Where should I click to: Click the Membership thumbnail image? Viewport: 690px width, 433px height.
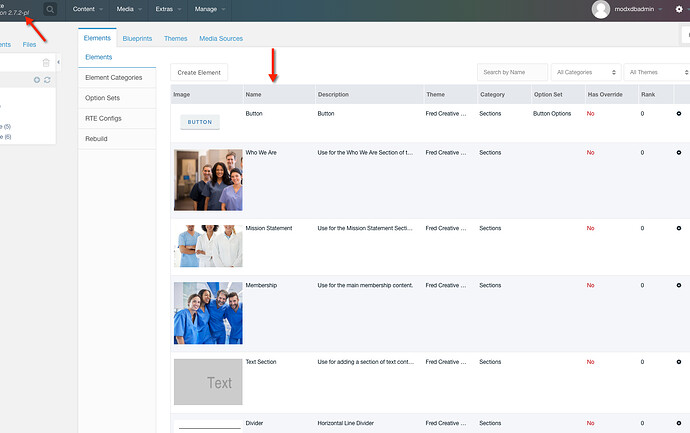208,313
